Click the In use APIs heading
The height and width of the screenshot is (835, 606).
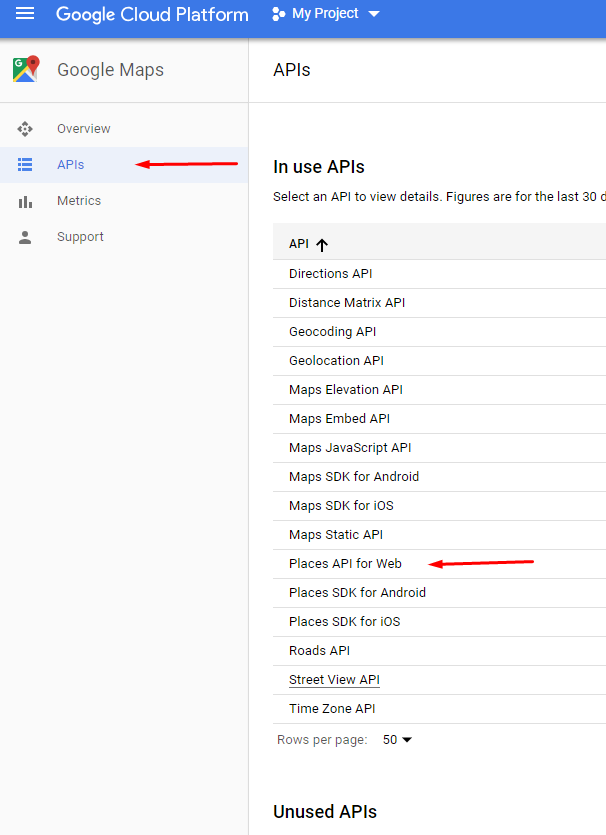[x=318, y=167]
